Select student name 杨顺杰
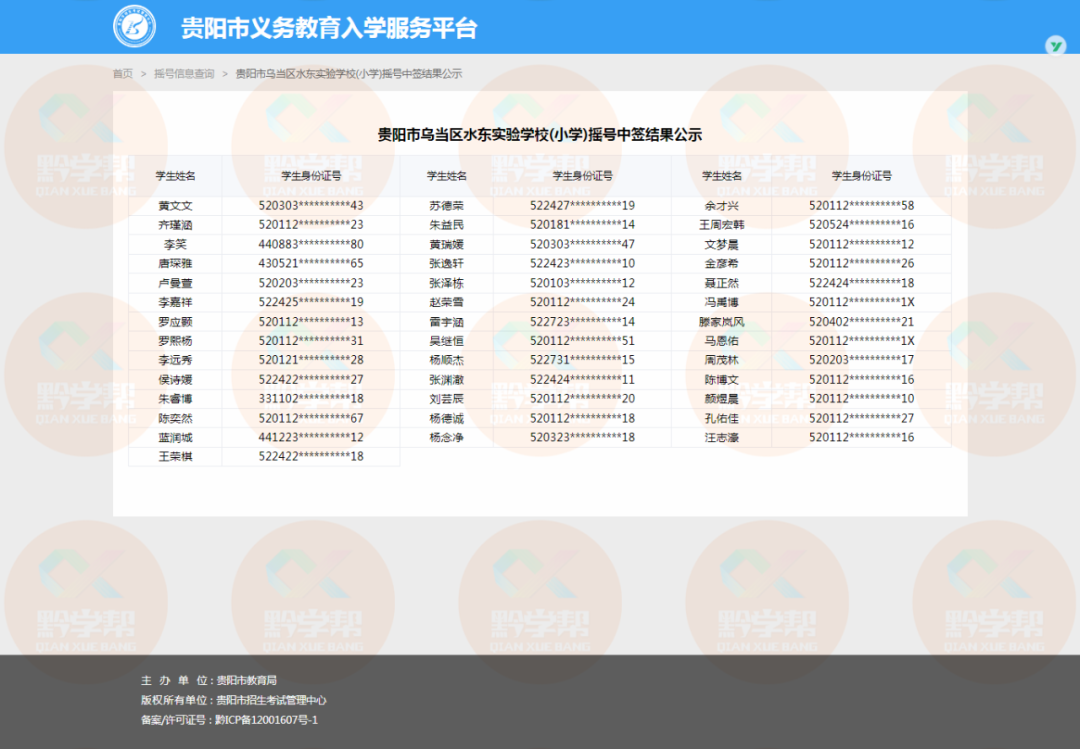This screenshot has width=1080, height=749. pyautogui.click(x=446, y=360)
